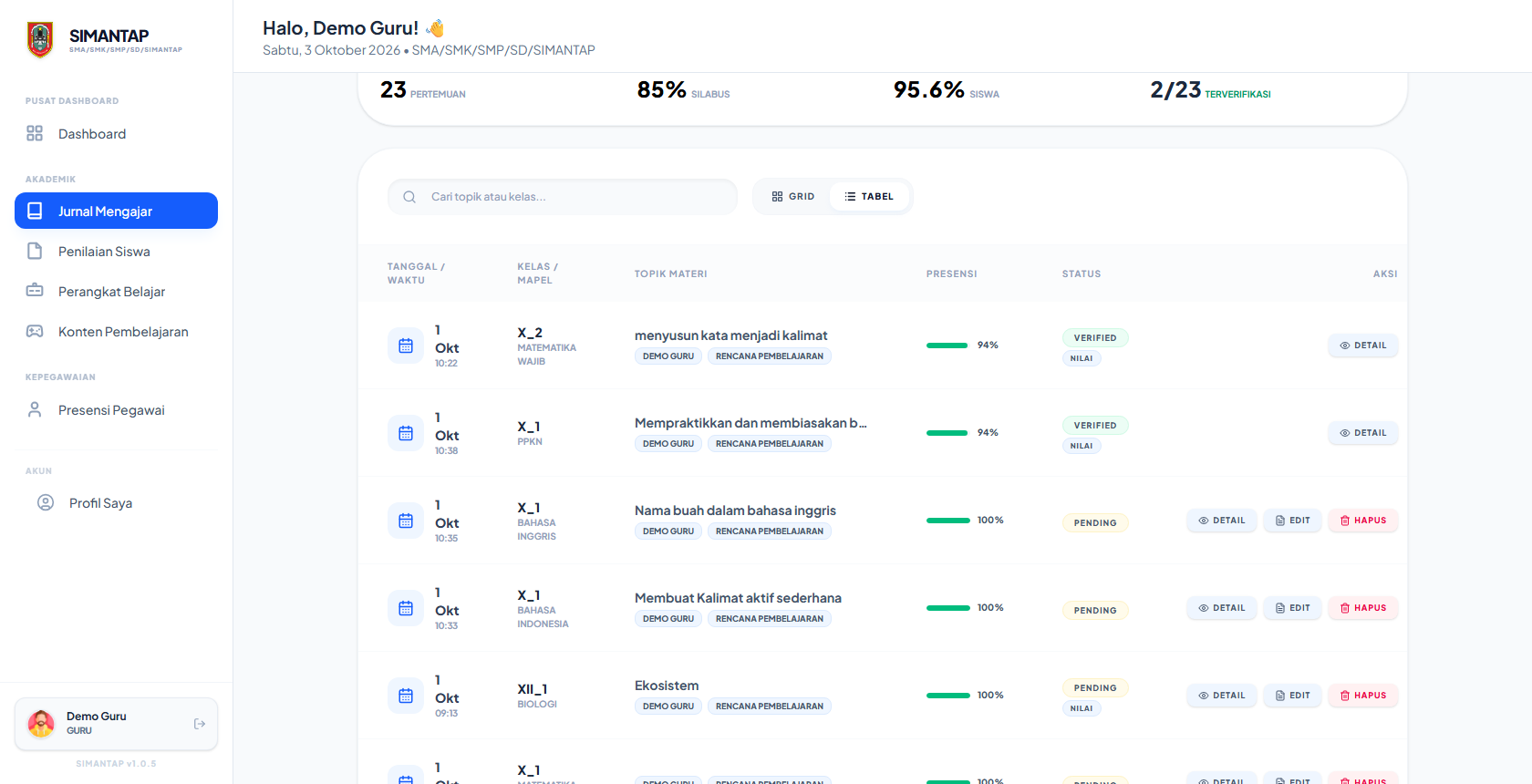Open DETAIL for menyusun kata menjadi kalimat

point(1362,346)
